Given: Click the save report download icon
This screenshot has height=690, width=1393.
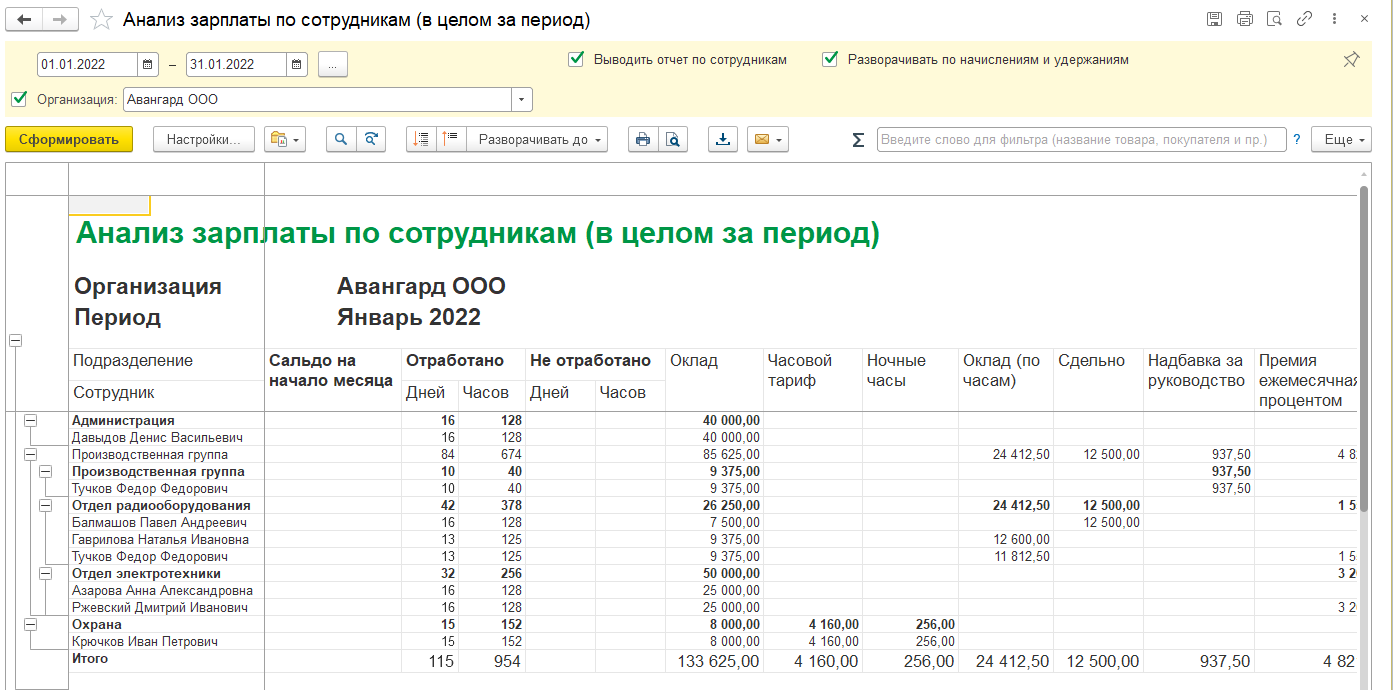Looking at the screenshot, I should 722,140.
